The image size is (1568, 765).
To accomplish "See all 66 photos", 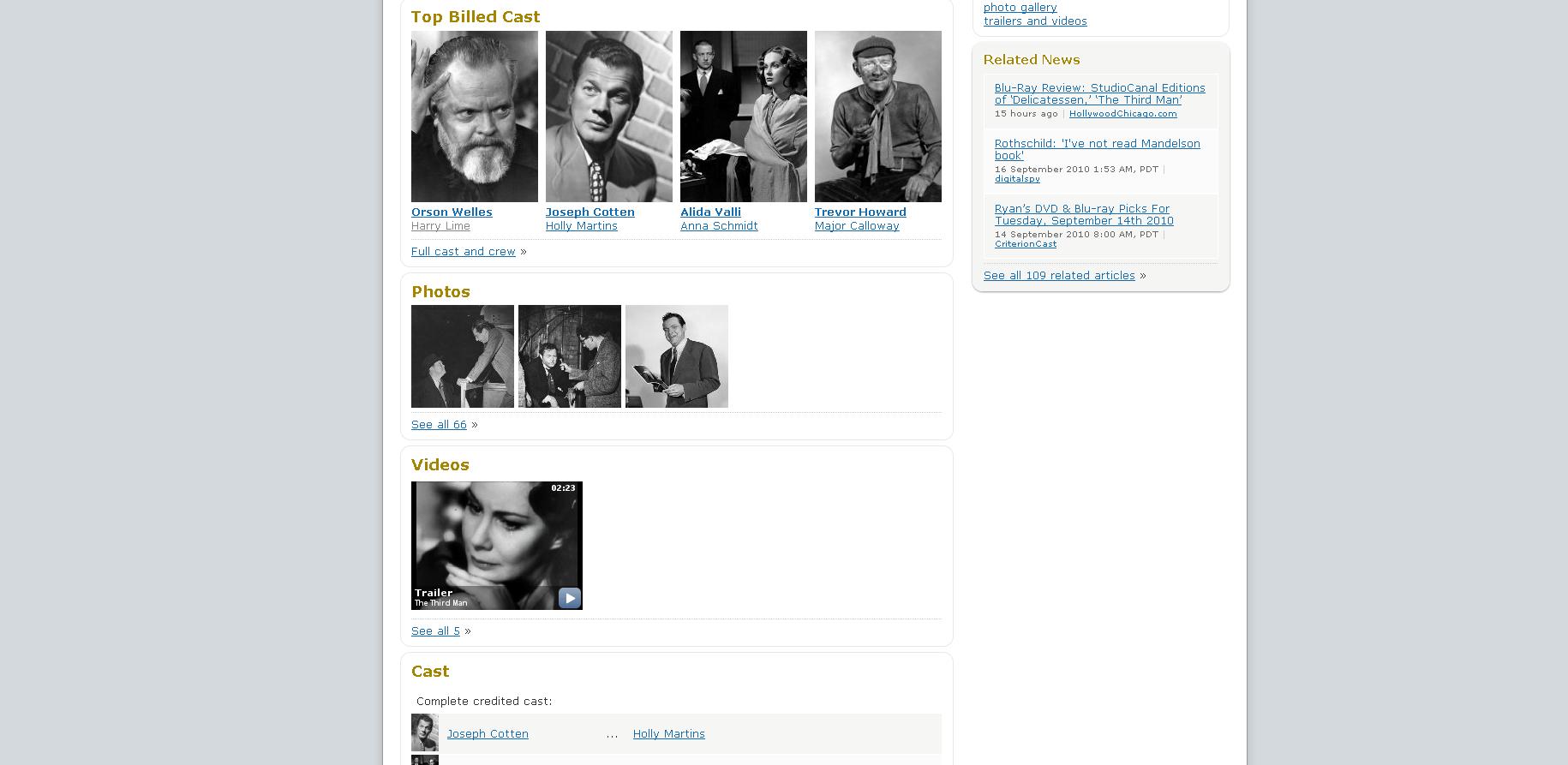I will [x=439, y=424].
